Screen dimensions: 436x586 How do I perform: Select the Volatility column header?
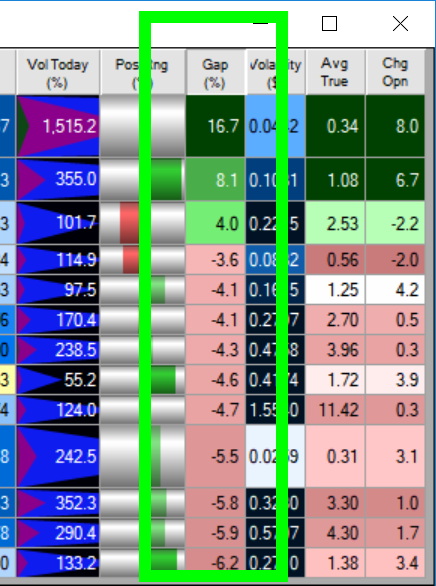(275, 73)
